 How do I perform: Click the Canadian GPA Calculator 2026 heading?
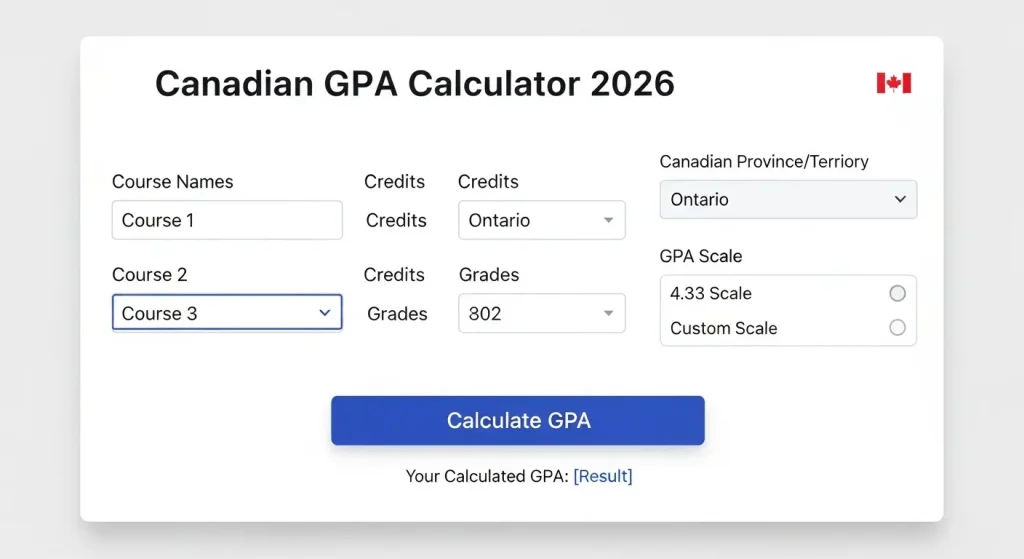414,84
